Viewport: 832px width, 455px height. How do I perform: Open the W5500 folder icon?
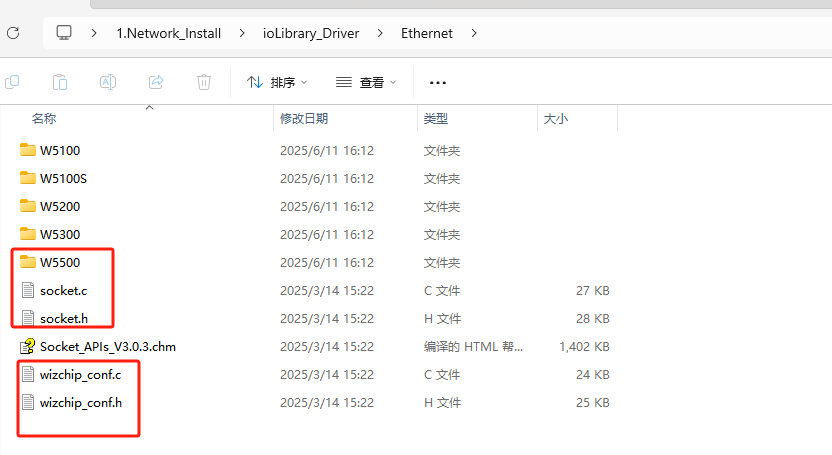28,262
